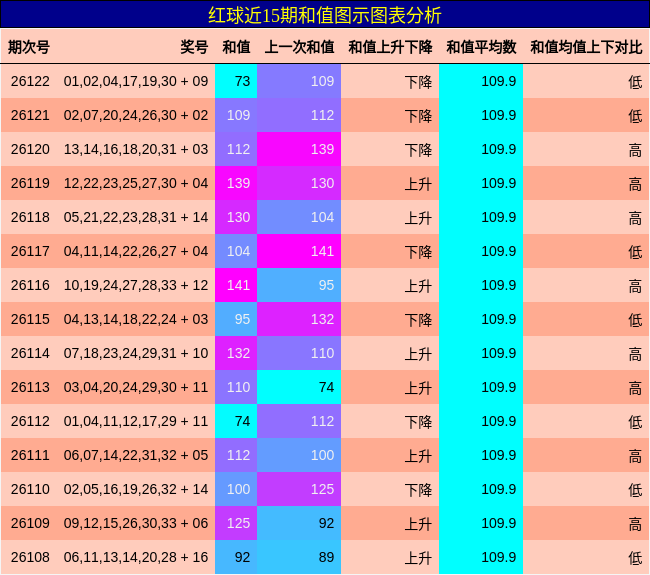Click the title 红球近15期和值图示图表分析

point(325,15)
